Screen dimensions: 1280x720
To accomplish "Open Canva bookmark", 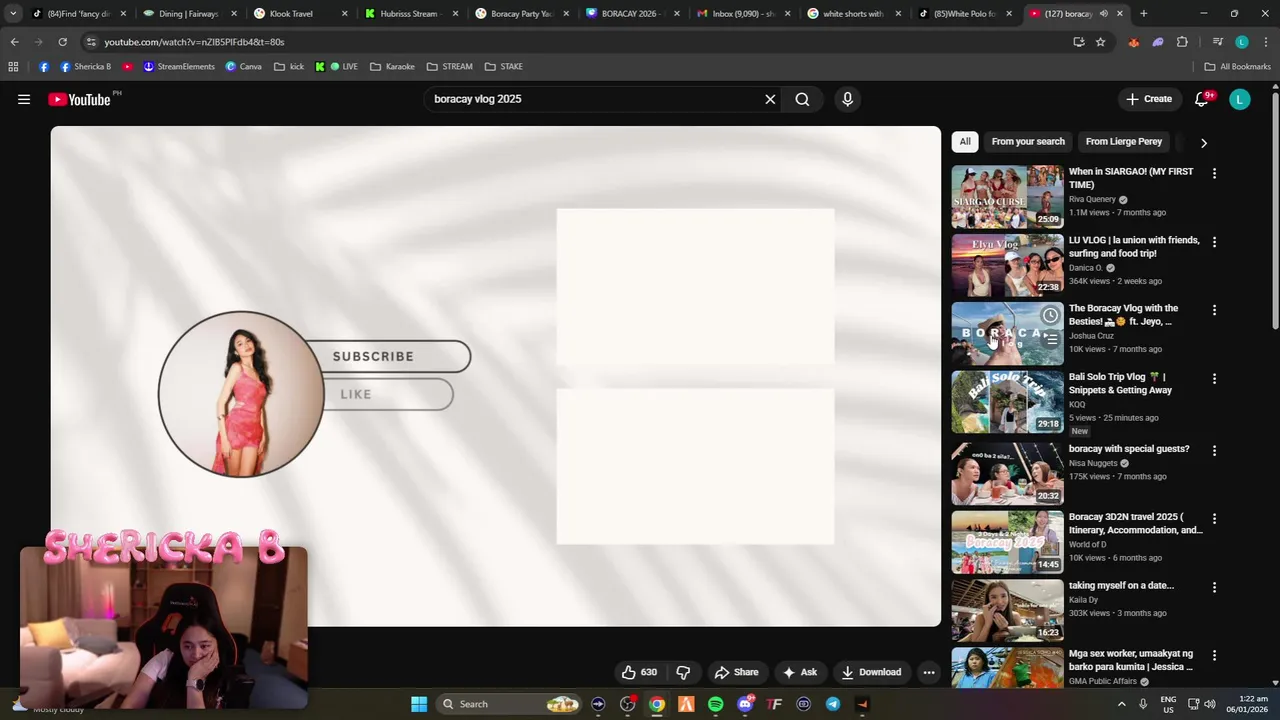I will pyautogui.click(x=243, y=67).
